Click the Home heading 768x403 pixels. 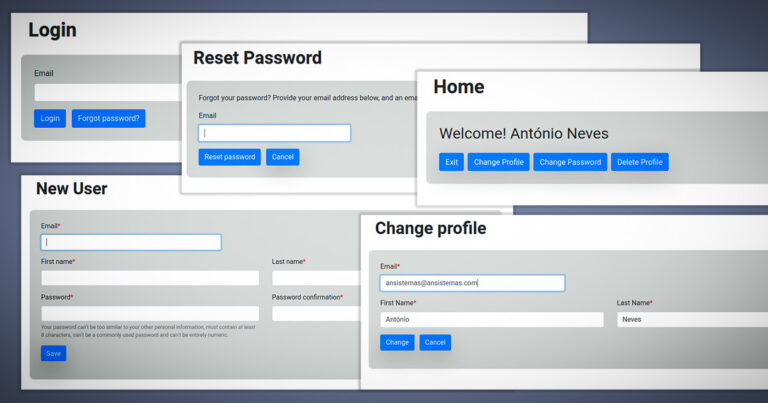459,87
